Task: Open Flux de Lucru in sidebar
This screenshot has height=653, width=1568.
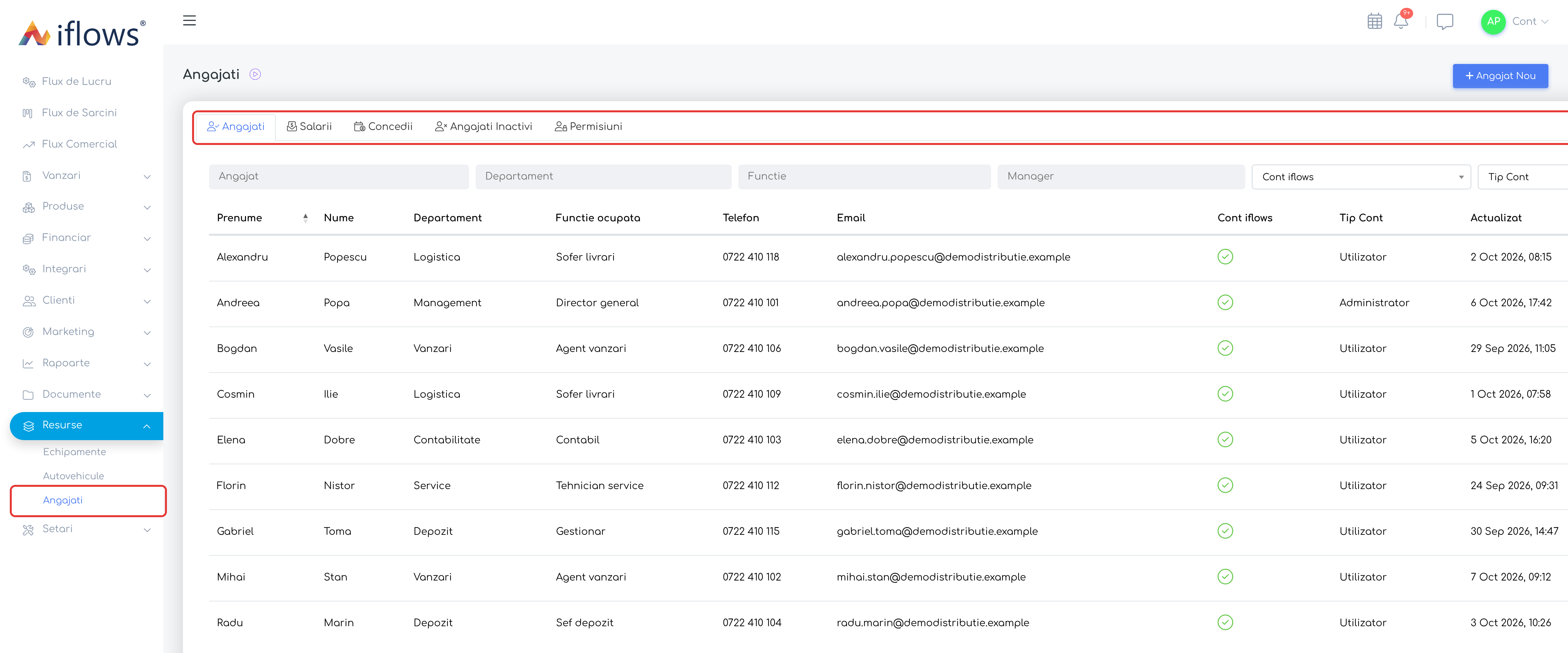Action: [x=76, y=82]
